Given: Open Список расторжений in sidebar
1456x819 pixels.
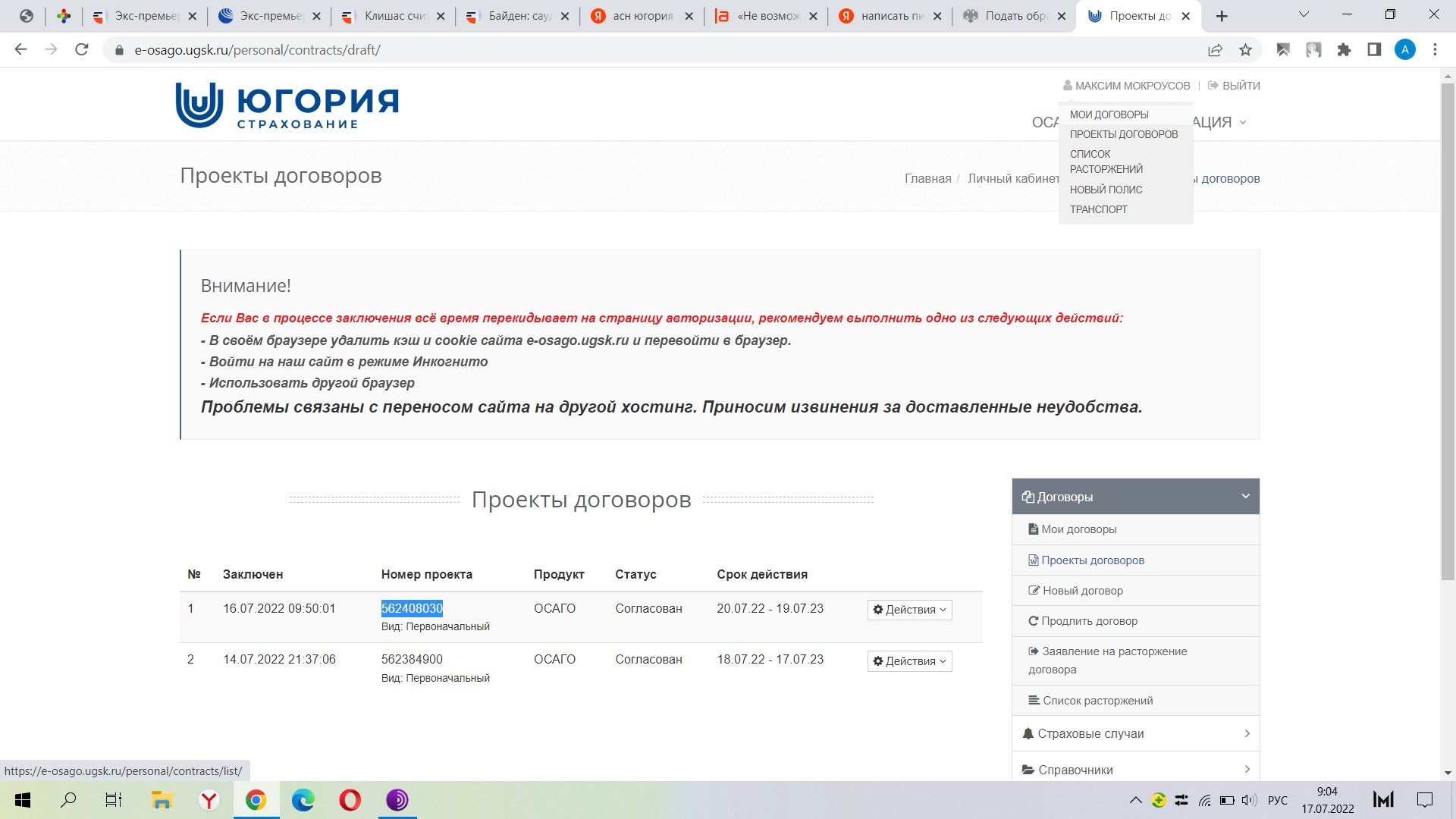Looking at the screenshot, I should (x=1135, y=701).
